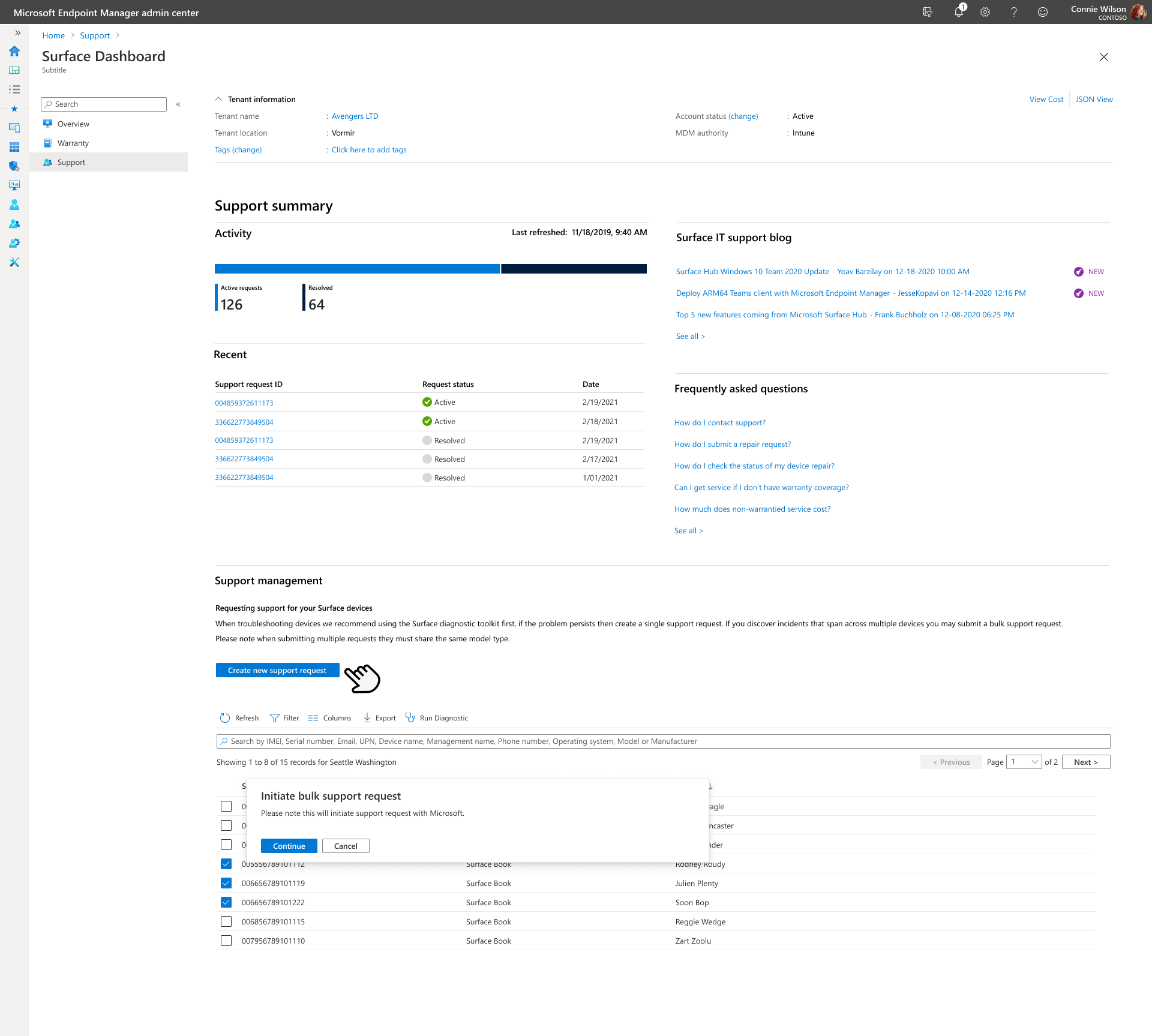Viewport: 1152px width, 1036px height.
Task: Open the Troubleshooting tools icon
Action: pos(14,262)
